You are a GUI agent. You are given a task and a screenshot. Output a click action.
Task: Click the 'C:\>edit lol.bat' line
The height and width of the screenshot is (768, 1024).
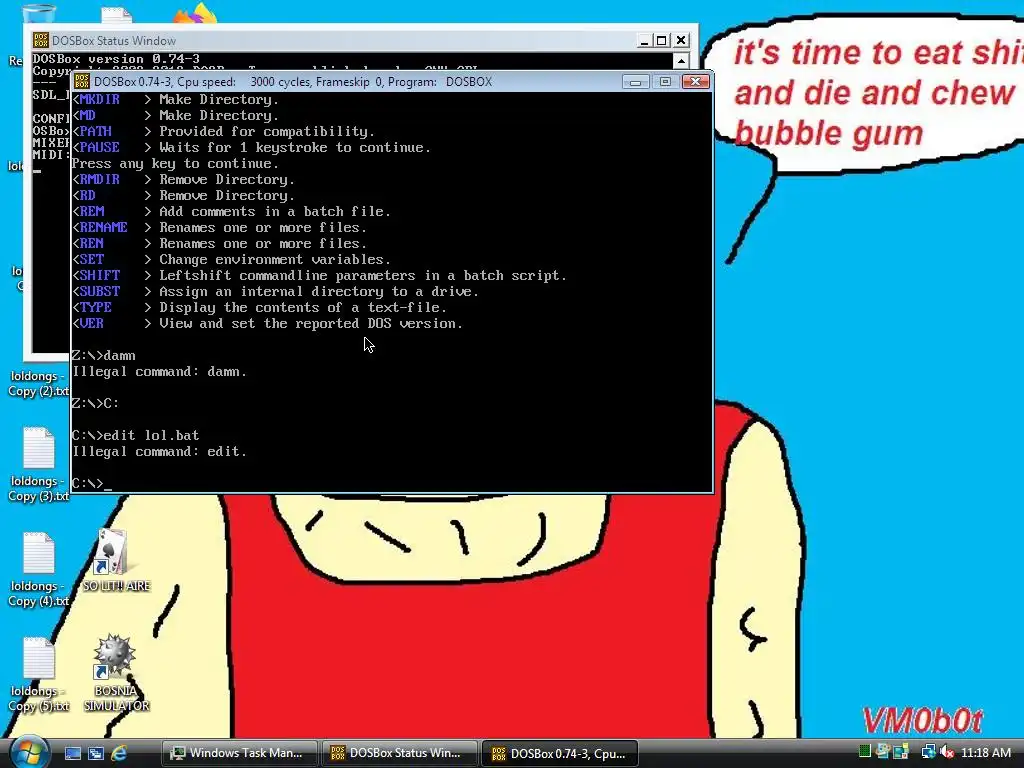point(135,436)
